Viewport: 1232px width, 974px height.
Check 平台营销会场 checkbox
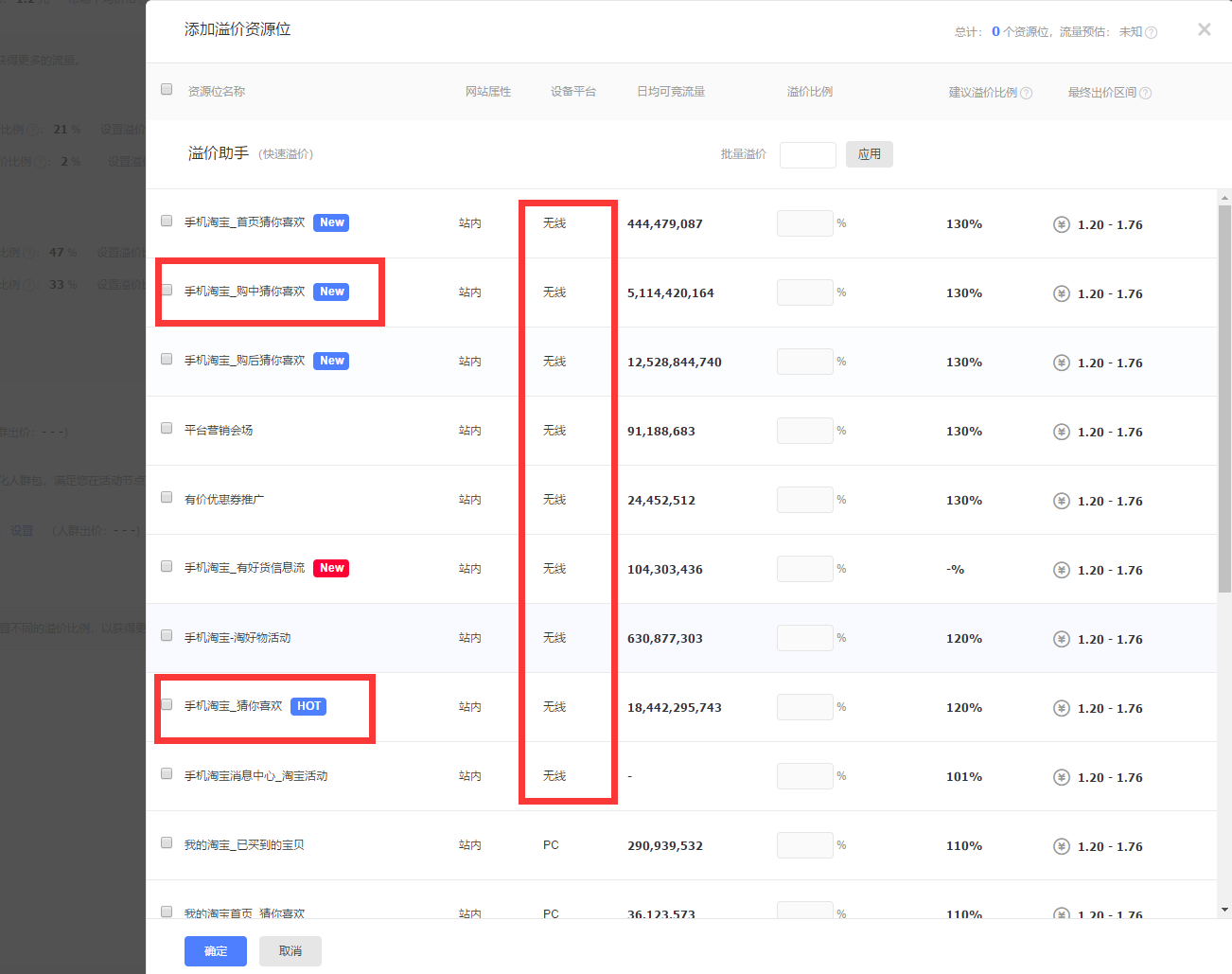167,428
